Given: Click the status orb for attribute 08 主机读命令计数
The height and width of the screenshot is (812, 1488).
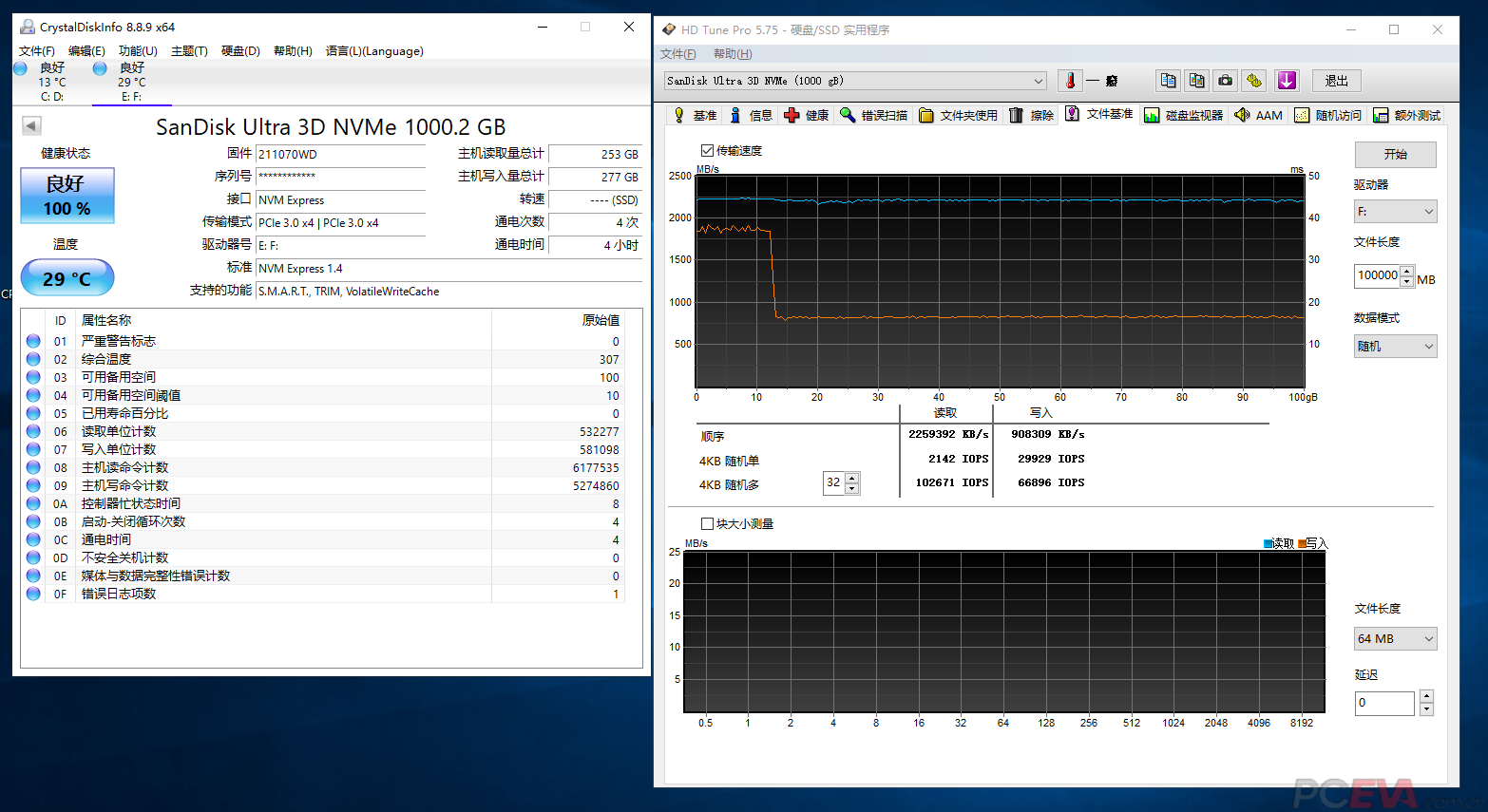Looking at the screenshot, I should click(x=33, y=467).
